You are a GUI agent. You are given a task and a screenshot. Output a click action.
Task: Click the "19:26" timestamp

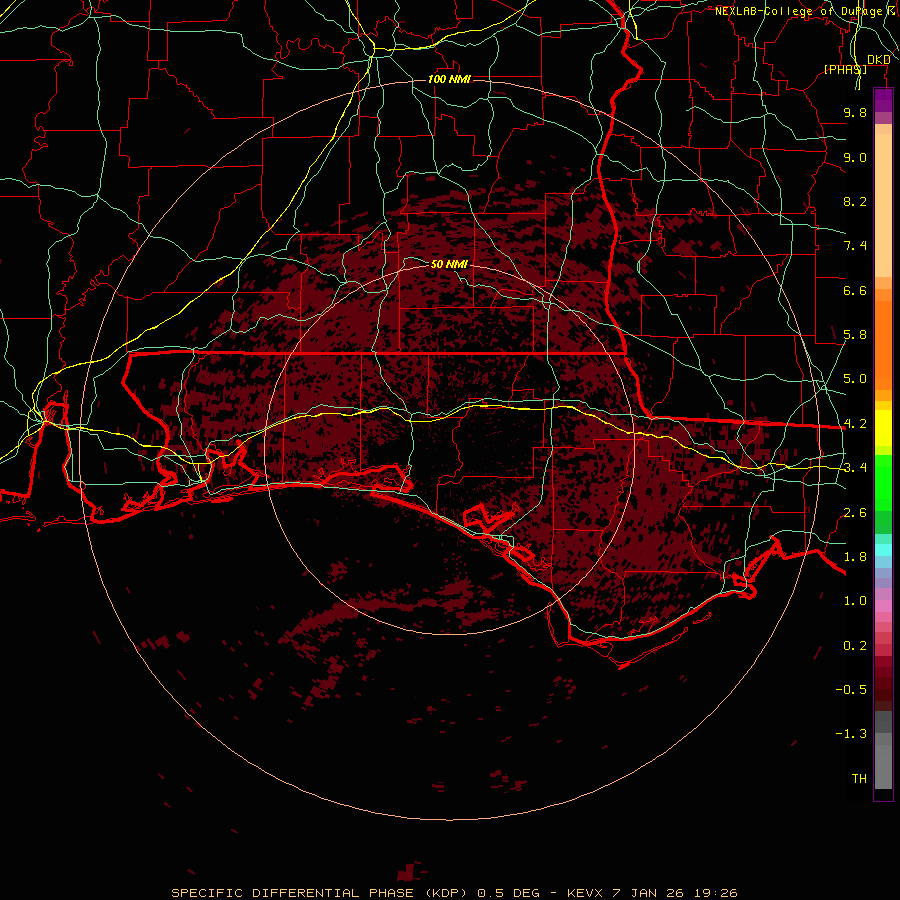tap(716, 893)
